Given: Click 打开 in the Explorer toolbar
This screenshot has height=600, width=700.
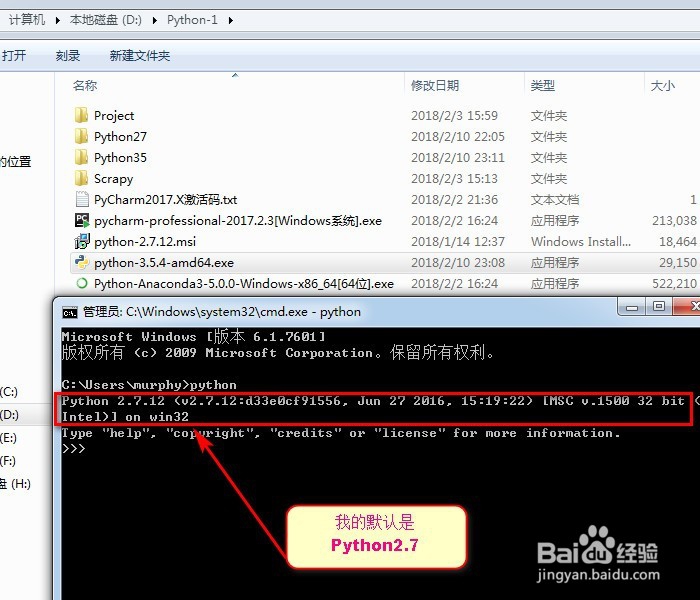Looking at the screenshot, I should coord(14,55).
